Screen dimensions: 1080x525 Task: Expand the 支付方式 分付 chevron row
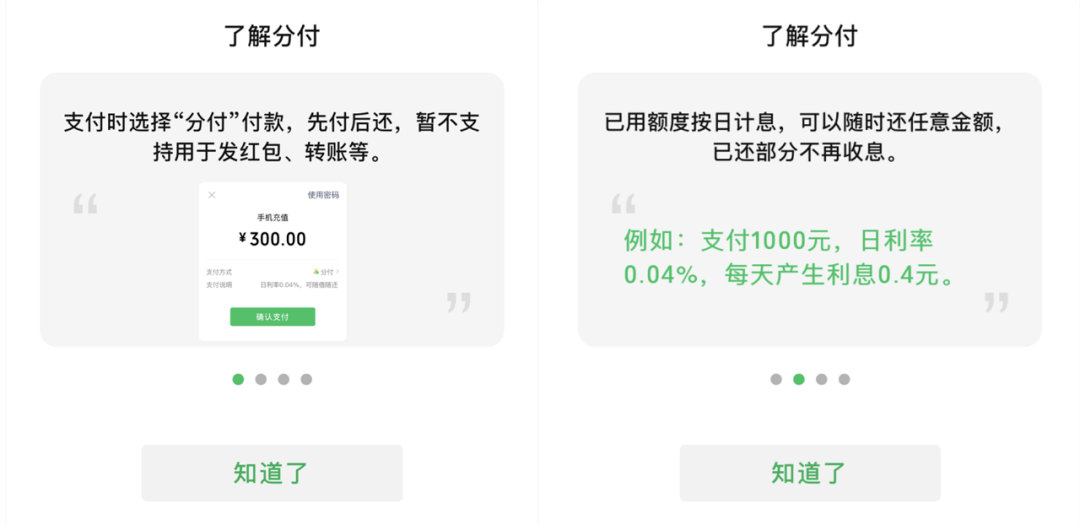(272, 272)
